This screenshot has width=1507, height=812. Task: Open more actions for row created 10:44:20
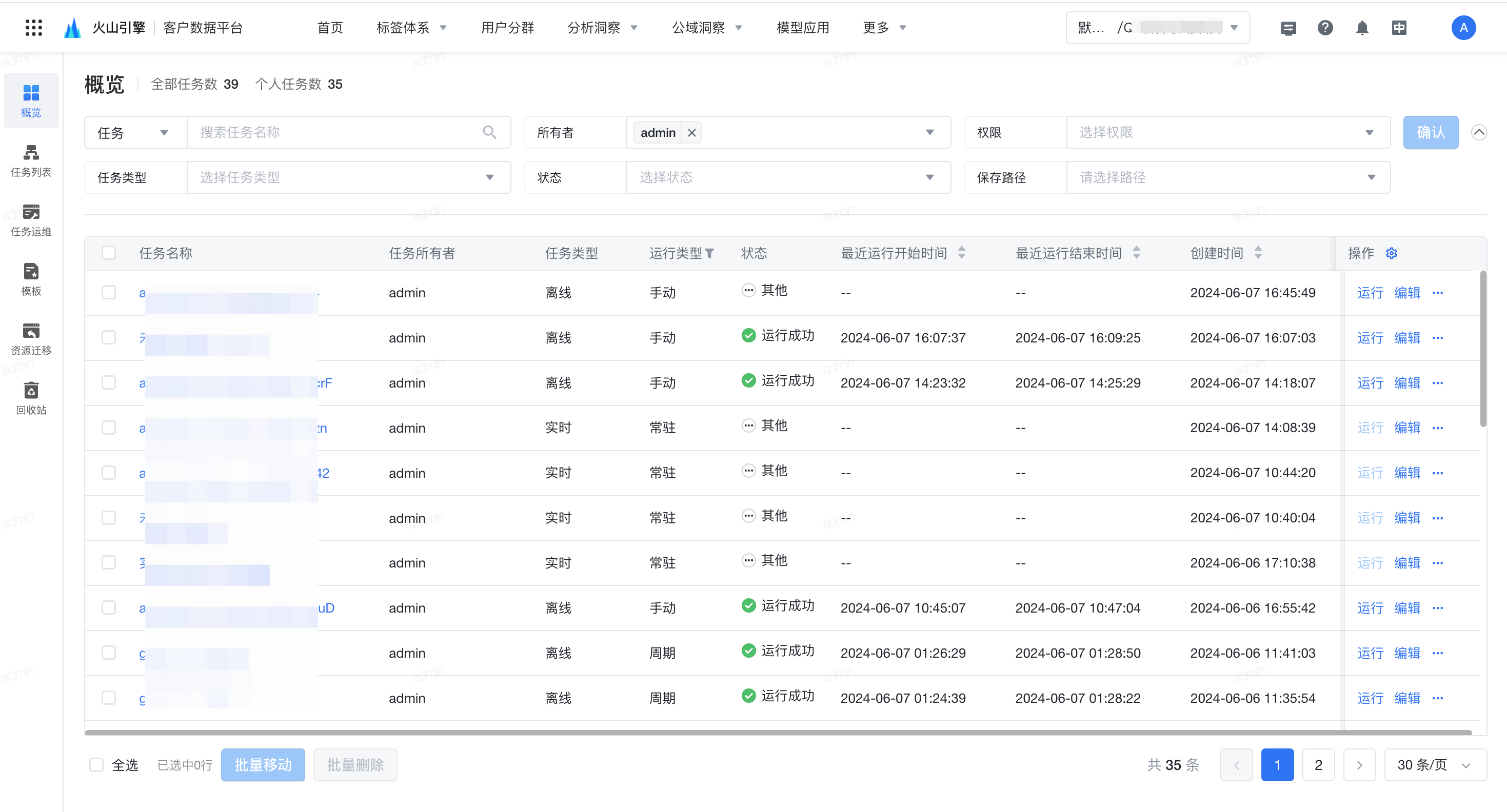(1438, 472)
